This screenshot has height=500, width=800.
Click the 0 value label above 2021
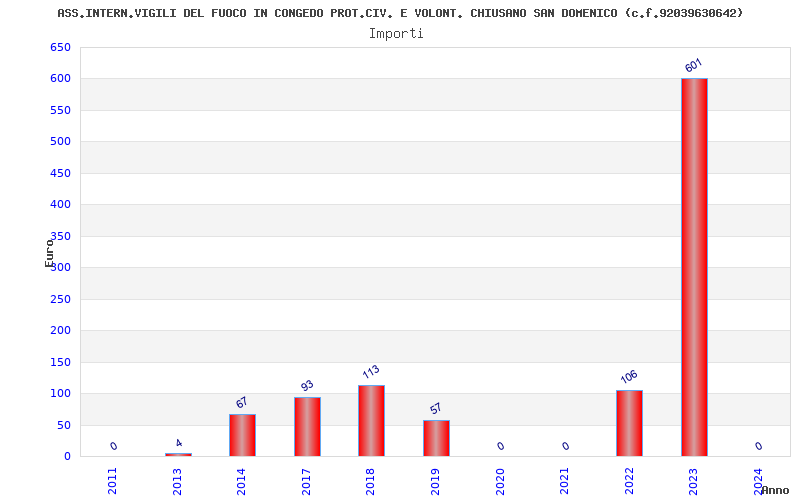[x=565, y=446]
